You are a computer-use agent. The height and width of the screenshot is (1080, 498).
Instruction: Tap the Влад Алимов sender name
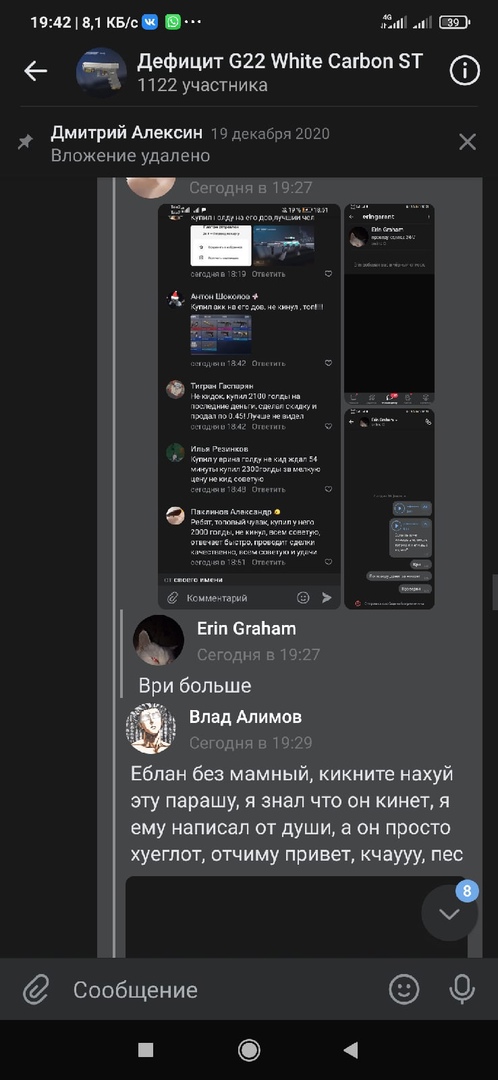click(245, 717)
